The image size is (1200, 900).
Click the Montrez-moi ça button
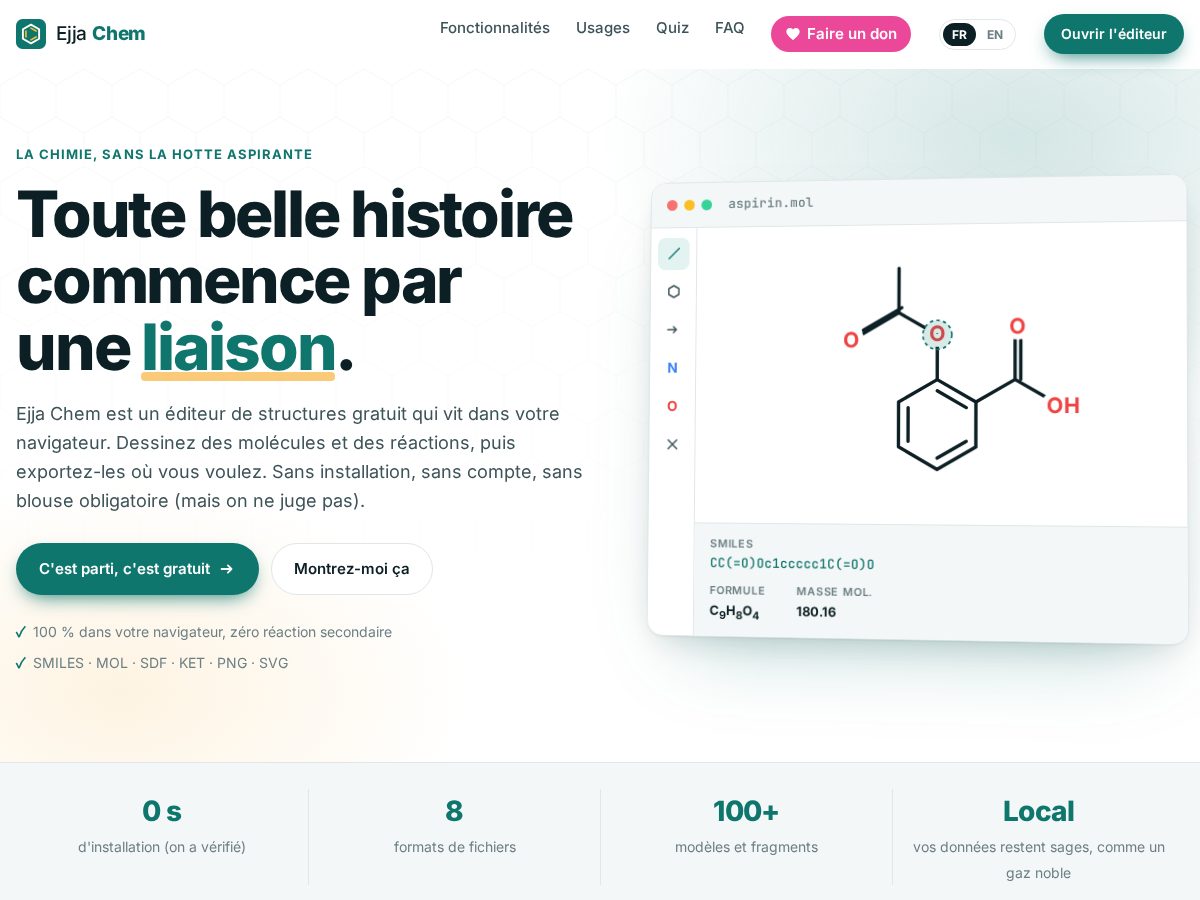(x=352, y=569)
